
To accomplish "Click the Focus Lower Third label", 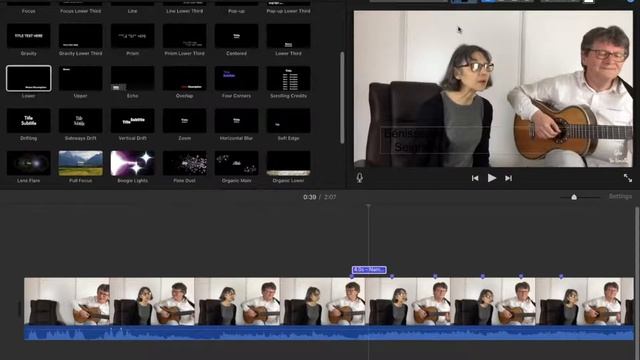I will click(x=80, y=11).
